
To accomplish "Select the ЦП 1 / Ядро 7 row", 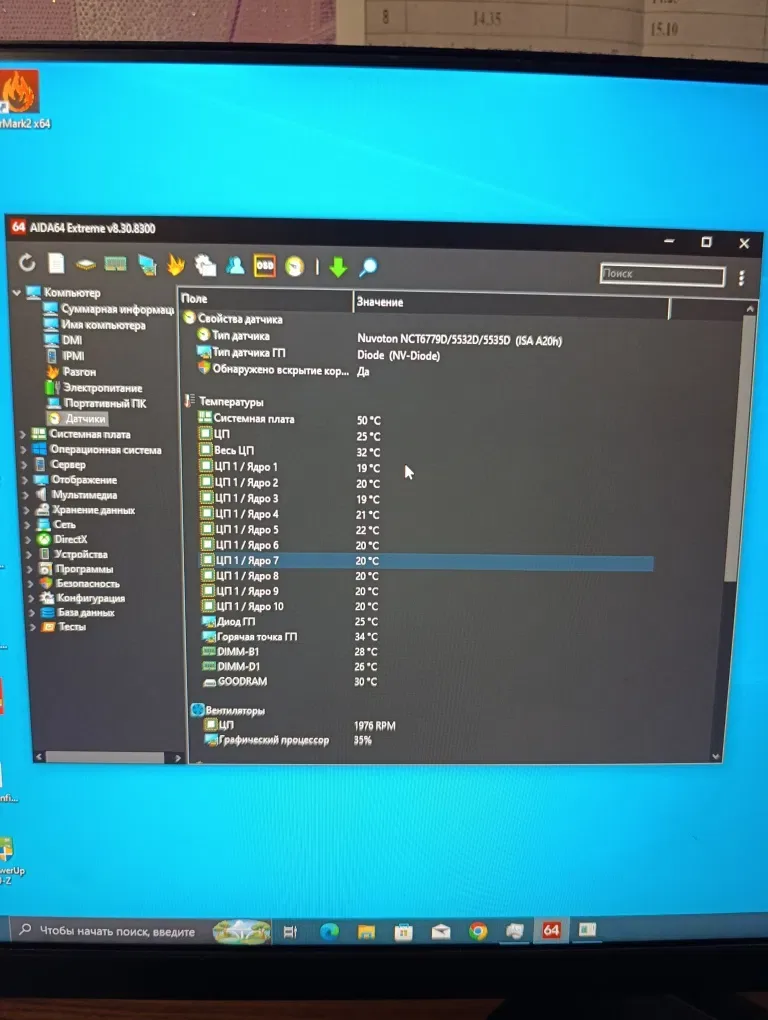I will click(426, 561).
